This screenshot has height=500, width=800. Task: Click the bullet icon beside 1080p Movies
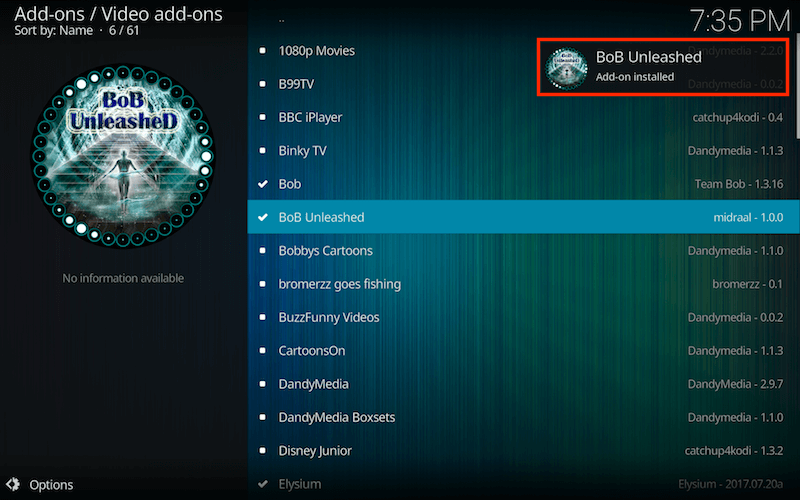(262, 51)
